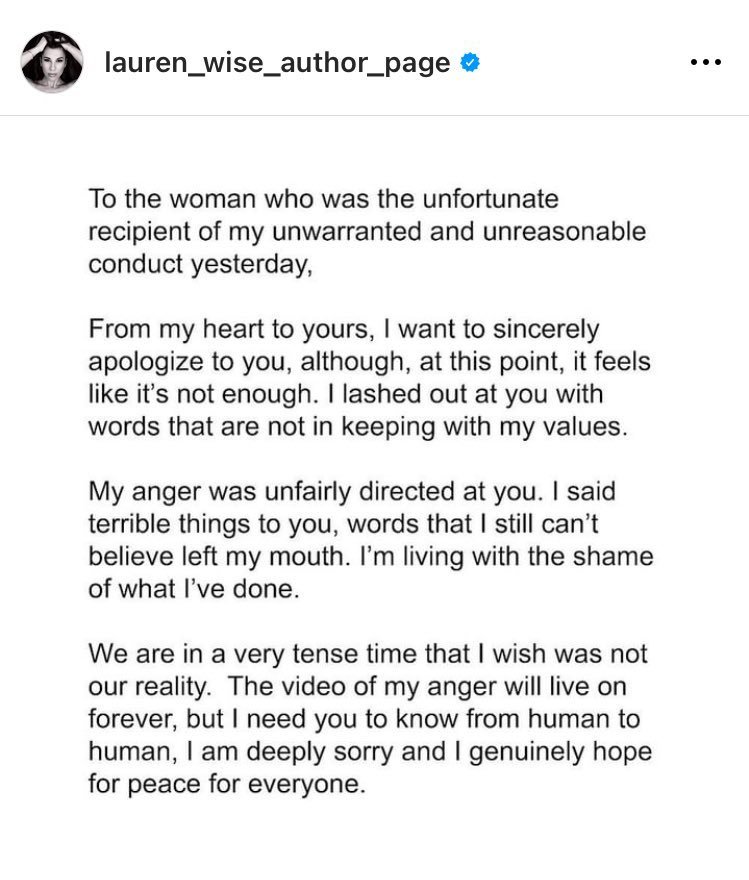Click the line "forever, but I need you"
This screenshot has width=749, height=880.
[364, 719]
